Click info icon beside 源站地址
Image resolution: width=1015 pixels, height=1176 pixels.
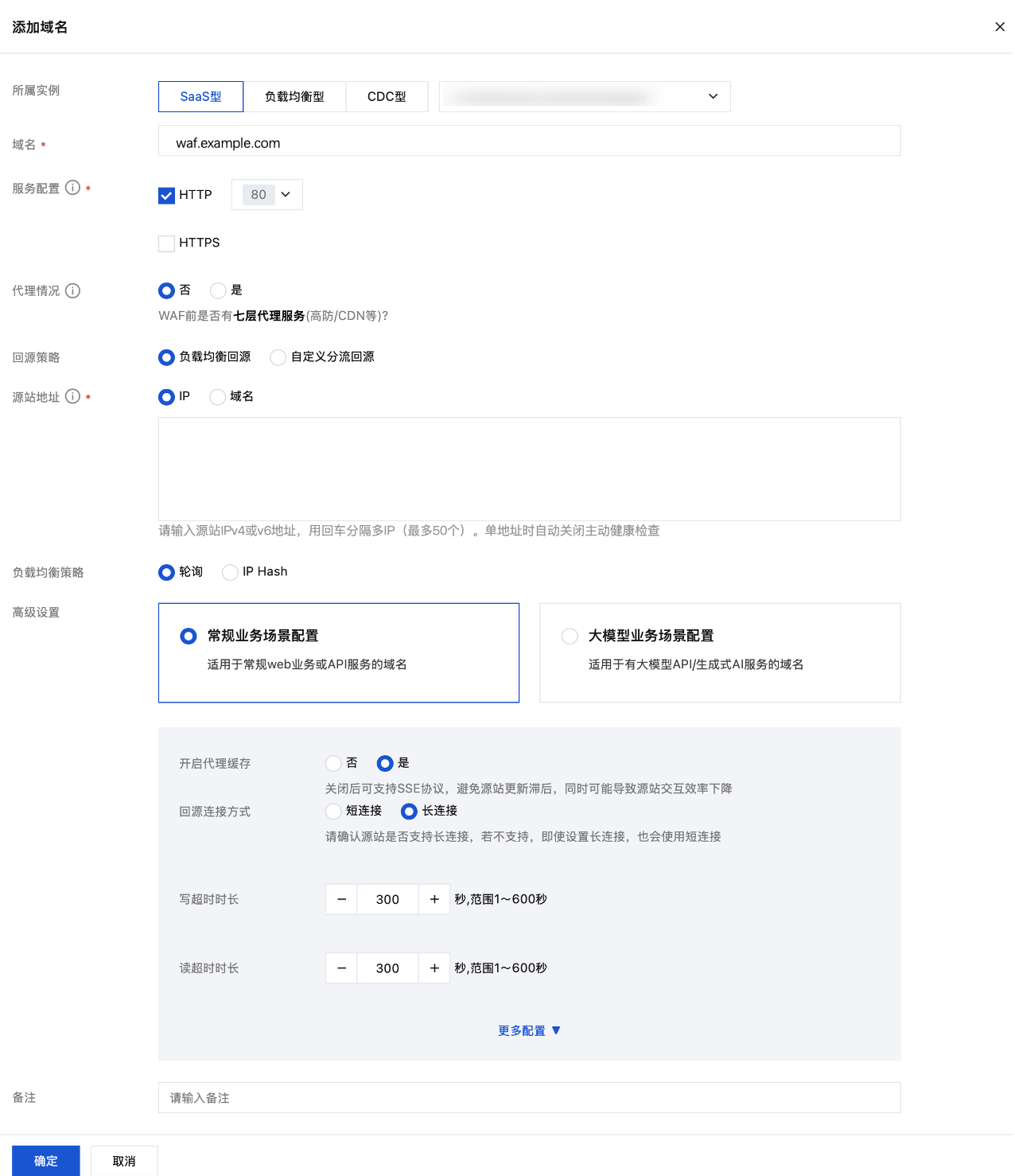(72, 396)
